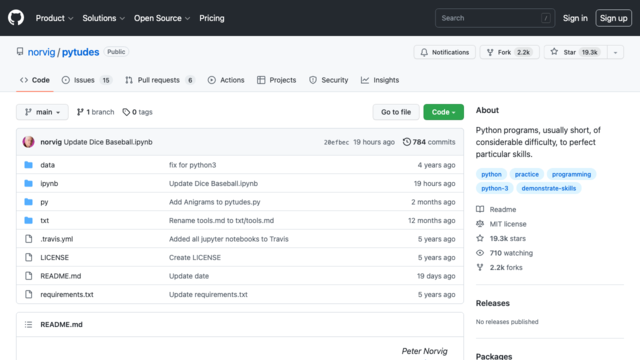Open 'Update Dice Baseball.ipynb' commit message in header
Screen dimensions: 640x360
(108, 142)
